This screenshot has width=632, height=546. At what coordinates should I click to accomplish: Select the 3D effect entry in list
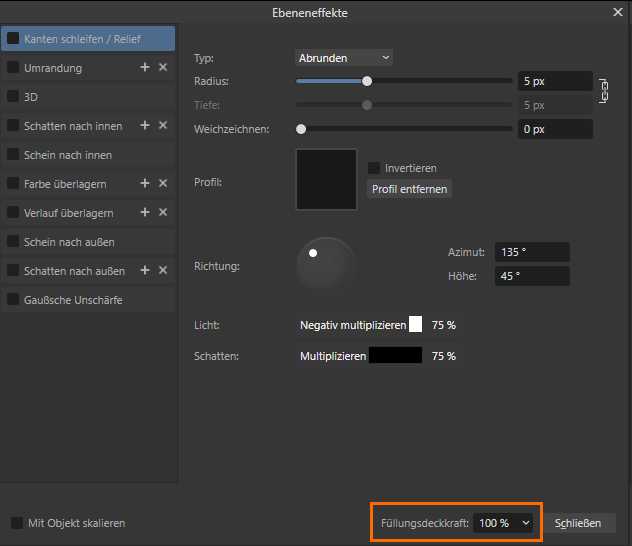tap(31, 97)
